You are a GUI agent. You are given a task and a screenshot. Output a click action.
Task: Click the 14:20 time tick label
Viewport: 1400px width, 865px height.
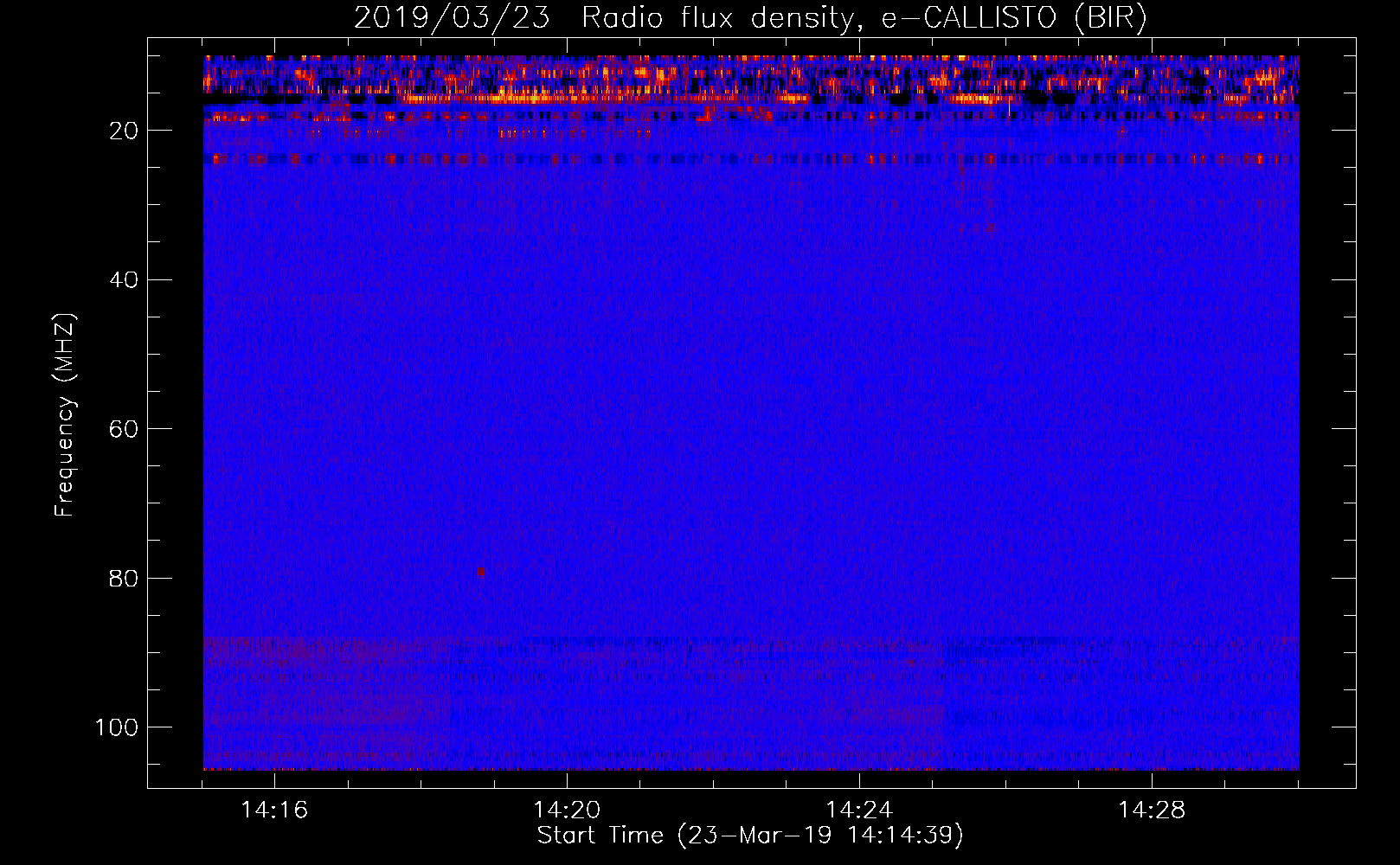coord(567,811)
